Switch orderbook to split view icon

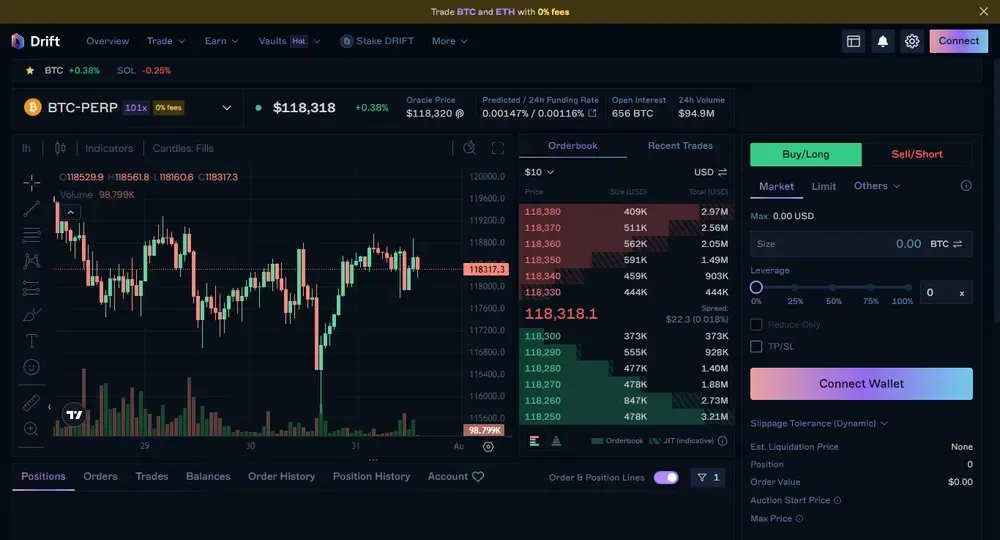coord(534,441)
